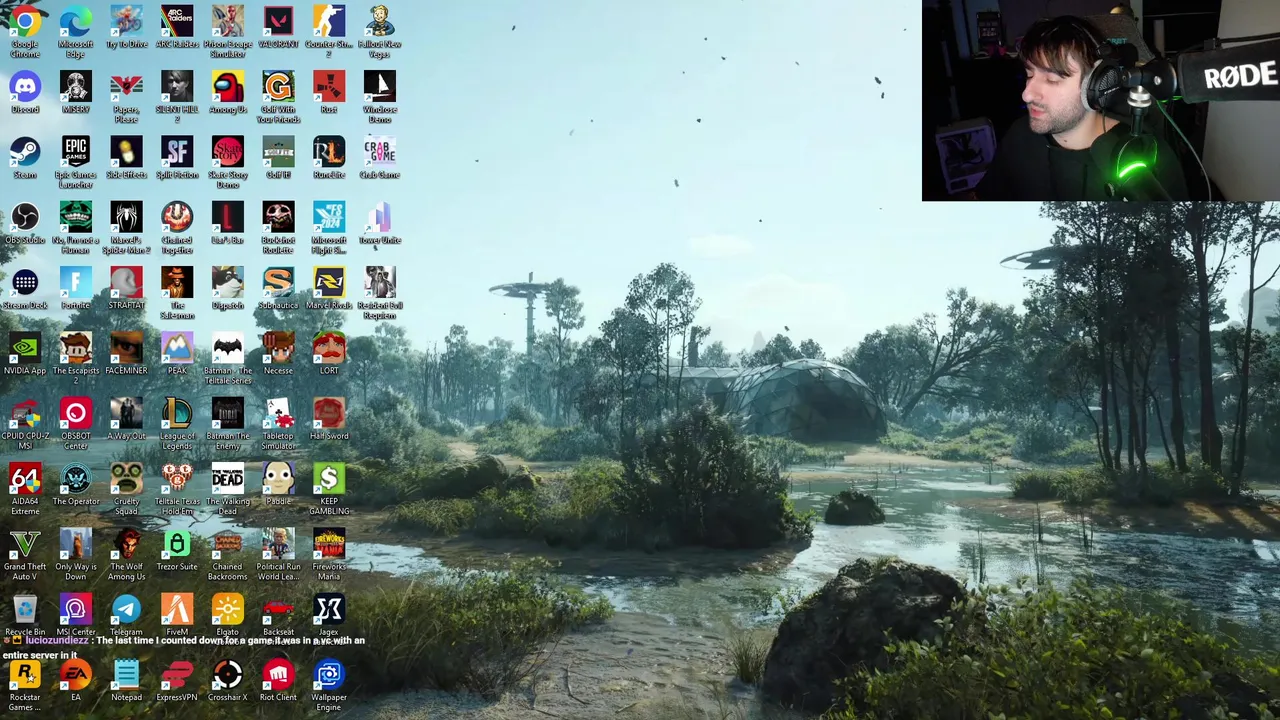The image size is (1280, 720).
Task: Click the Marvel's Spider-Man 2 icon
Action: [126, 217]
